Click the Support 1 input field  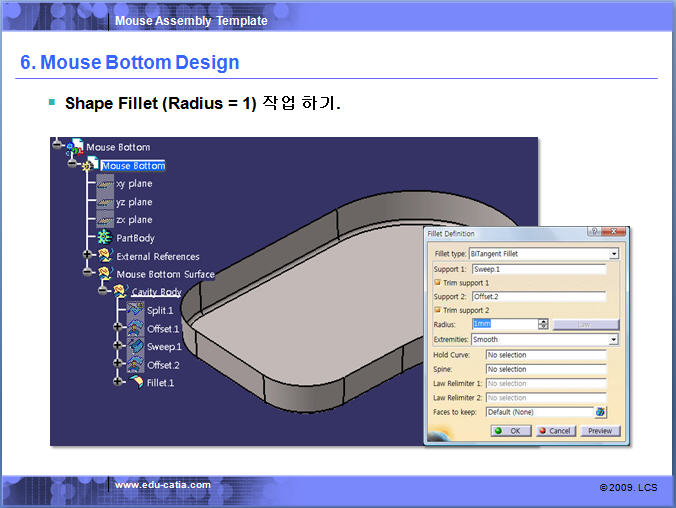coord(538,269)
